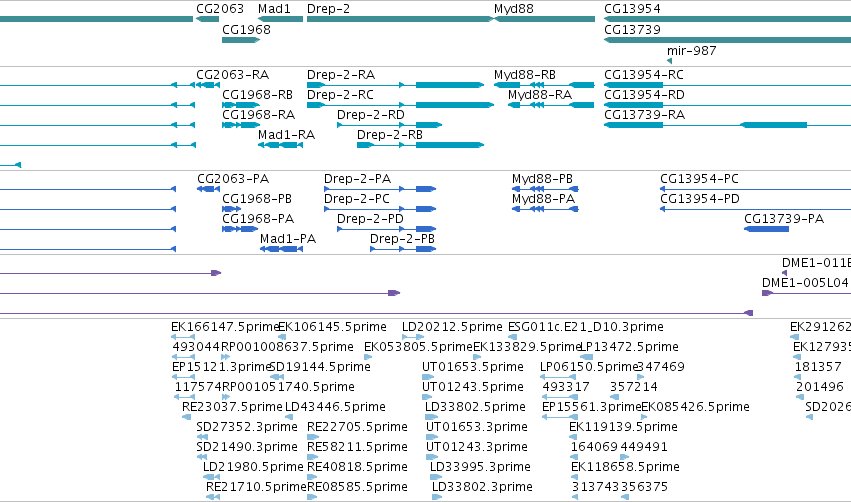Click the RE40818.5prime EST label
The width and height of the screenshot is (851, 502).
(x=357, y=467)
